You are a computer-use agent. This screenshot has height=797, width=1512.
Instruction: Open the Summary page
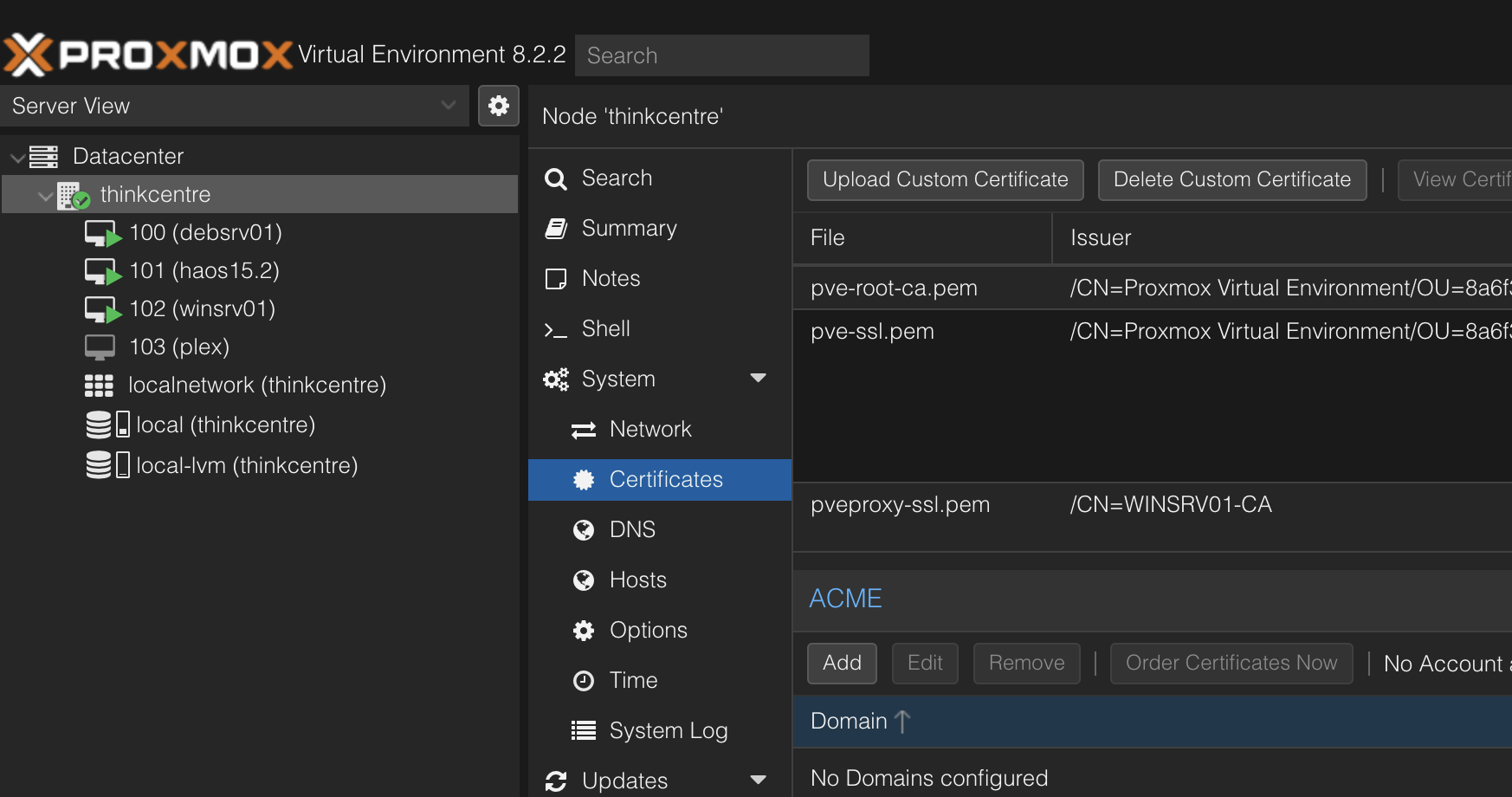click(660, 229)
